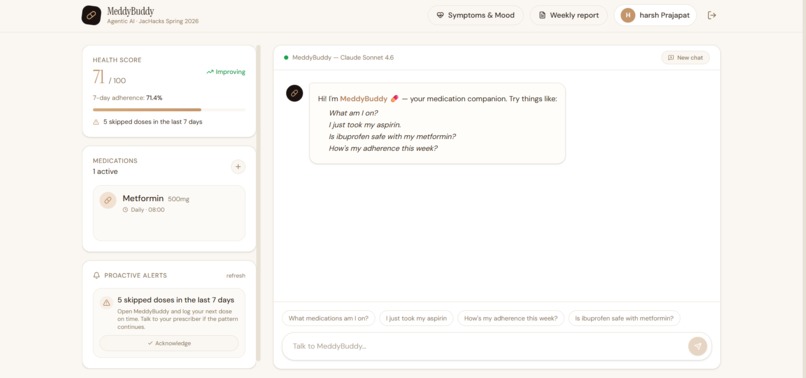Click the Improving trend indicator
Image resolution: width=806 pixels, height=378 pixels.
(x=226, y=72)
